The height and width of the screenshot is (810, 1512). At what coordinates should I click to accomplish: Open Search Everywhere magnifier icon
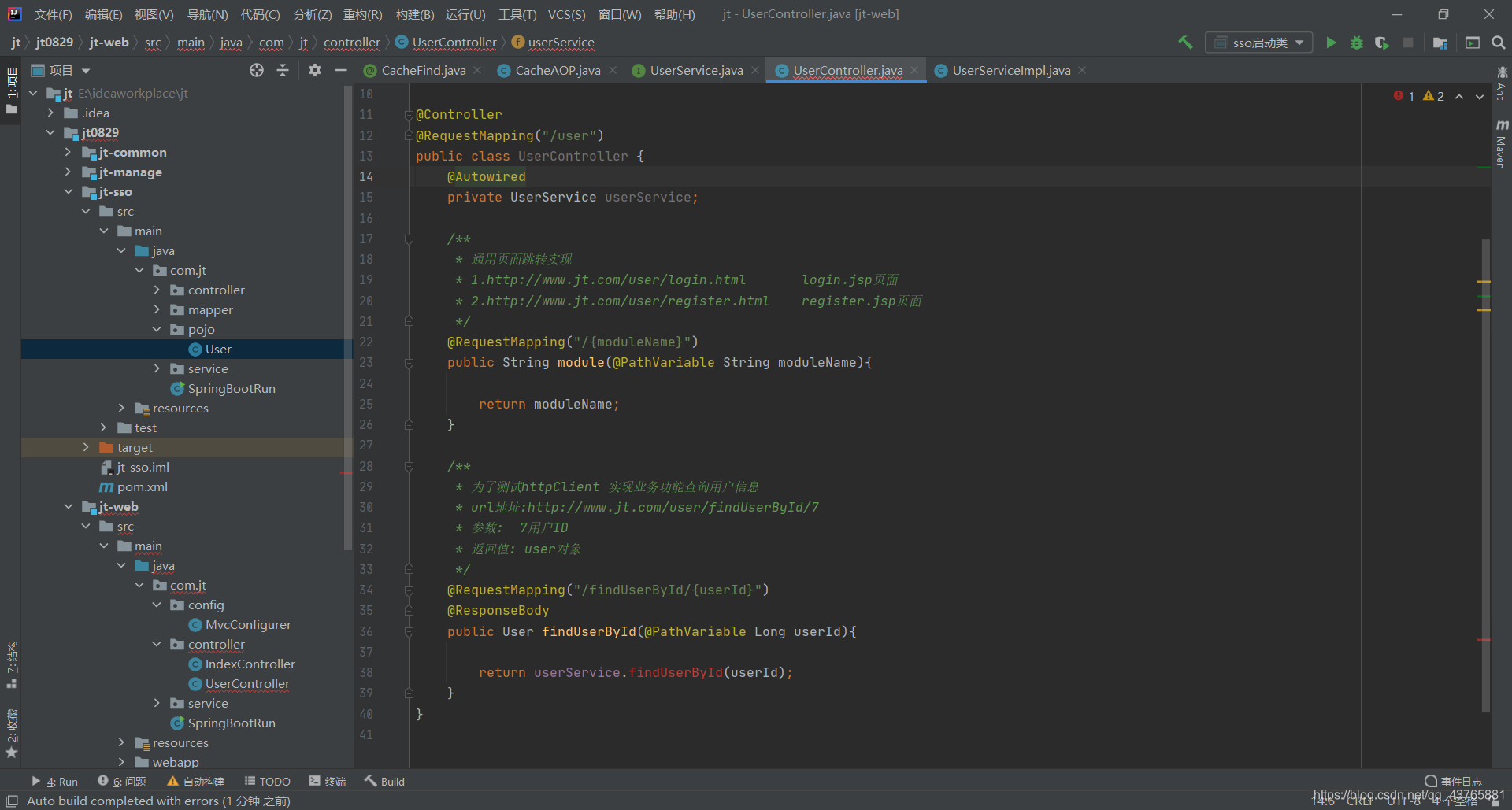(1499, 43)
